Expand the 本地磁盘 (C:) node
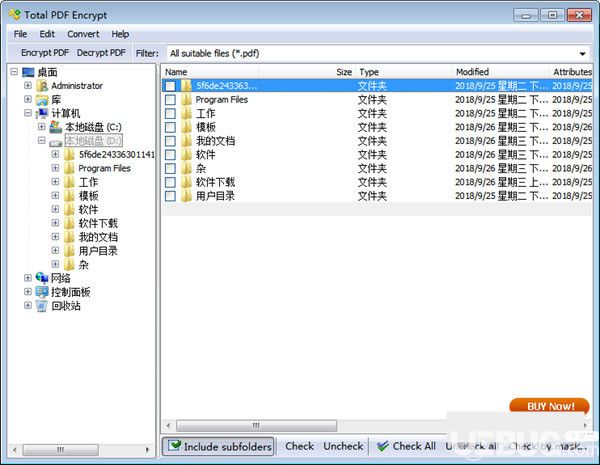 (42, 126)
